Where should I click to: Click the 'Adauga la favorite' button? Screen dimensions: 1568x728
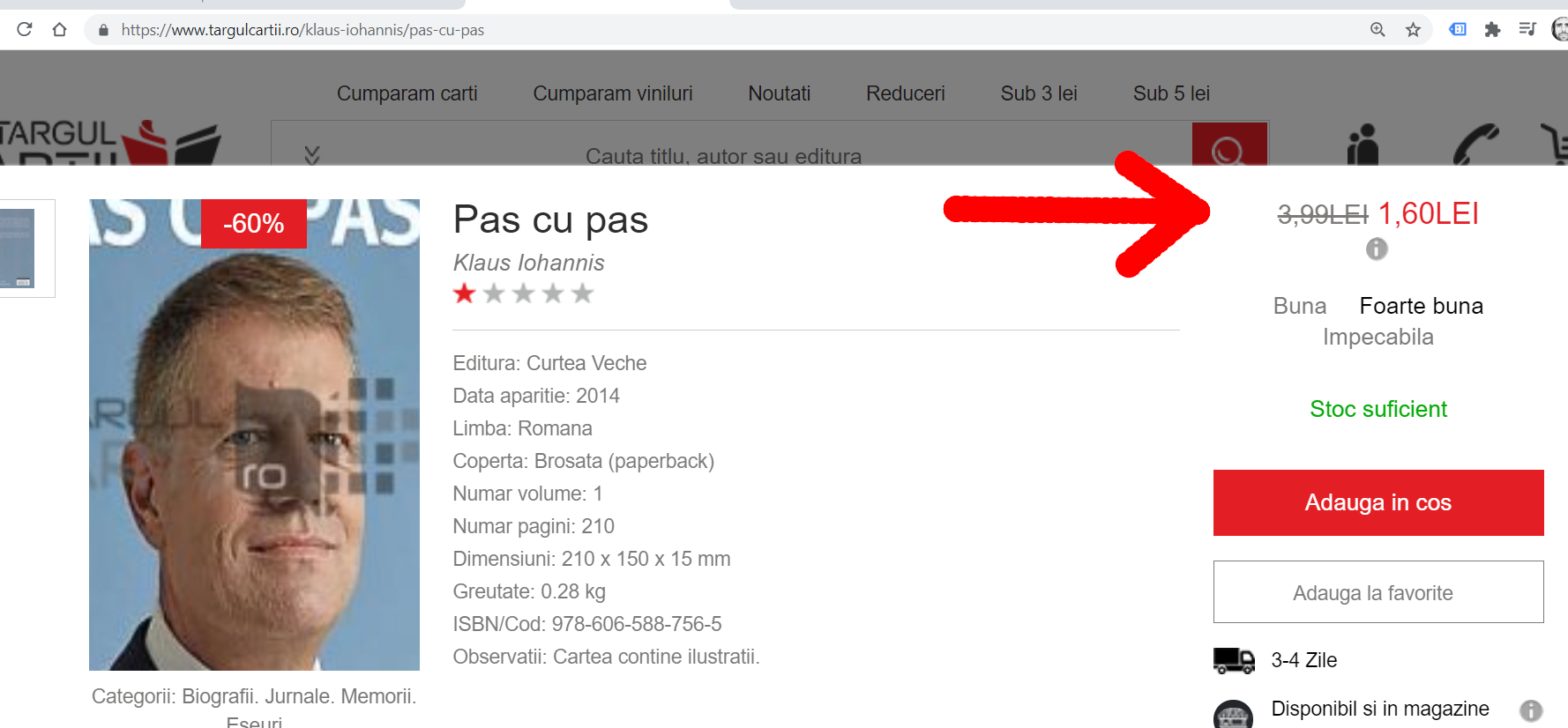[1377, 593]
